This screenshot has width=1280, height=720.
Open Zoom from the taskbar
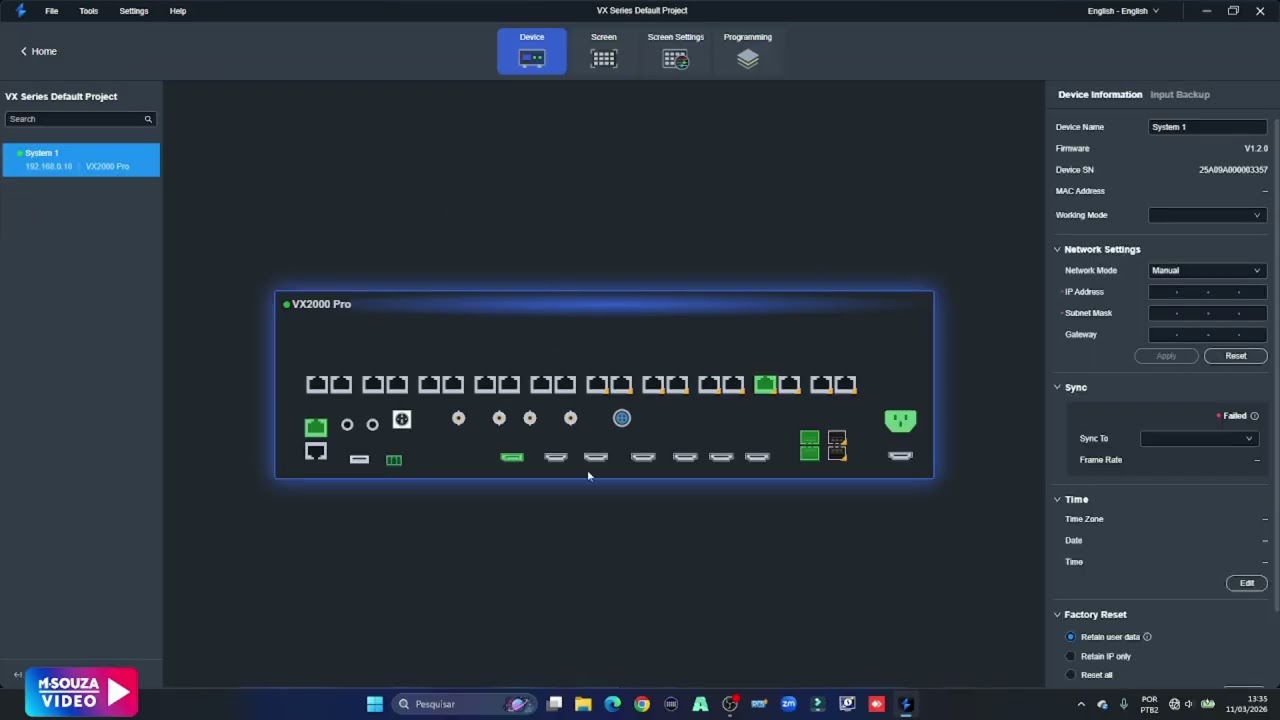[789, 704]
